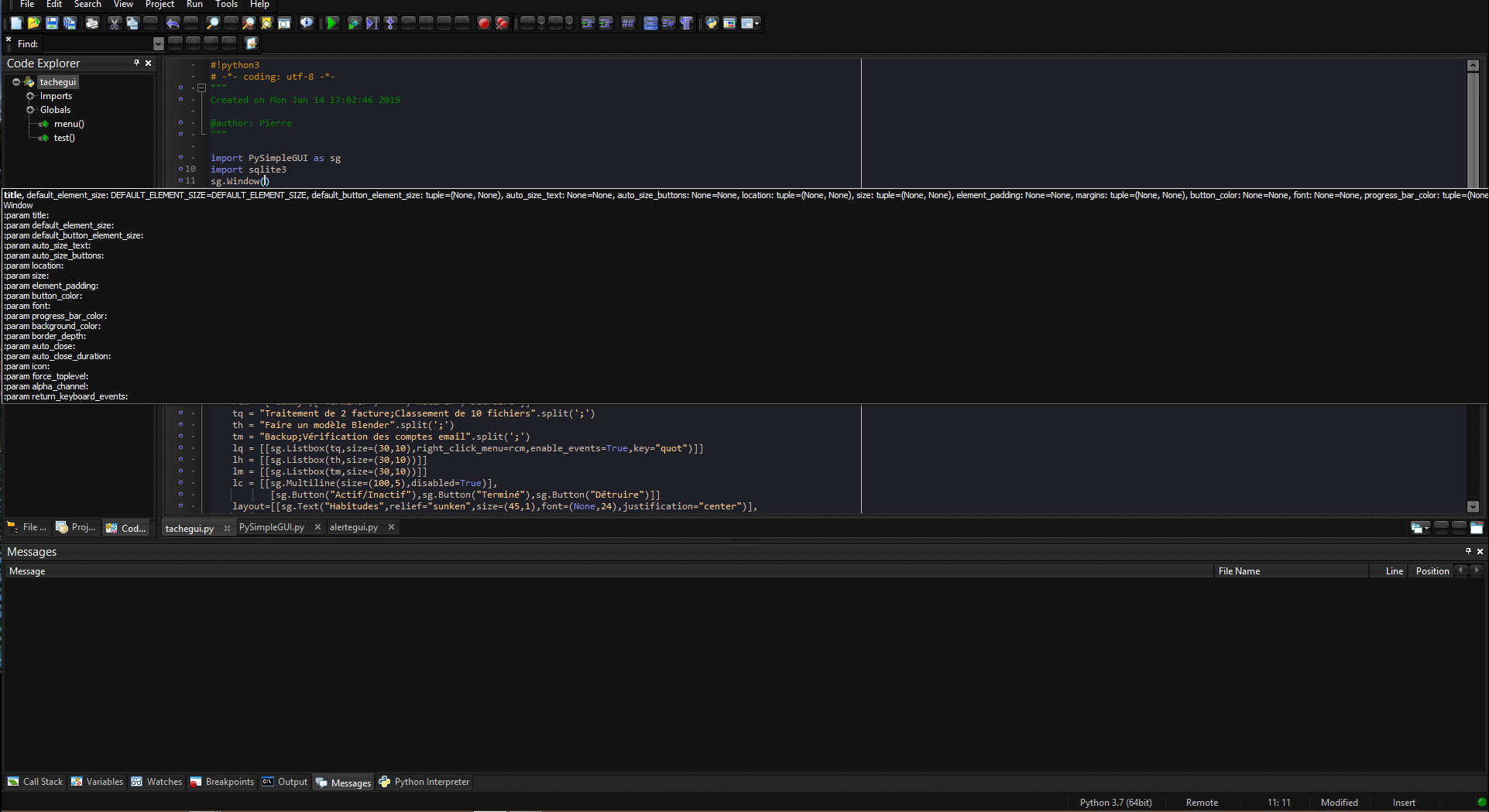Open an existing file from the toolbar
This screenshot has width=1489, height=812.
33,22
